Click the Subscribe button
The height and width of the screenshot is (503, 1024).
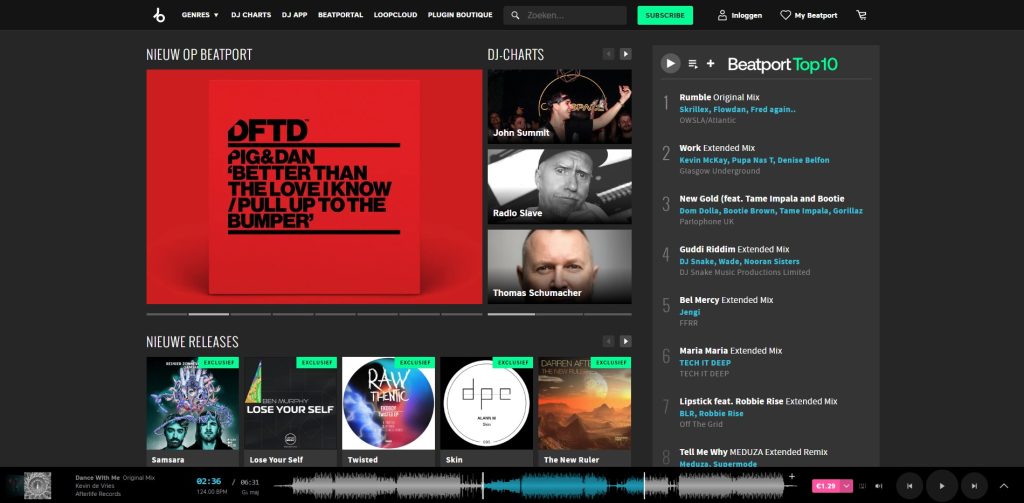[x=665, y=15]
